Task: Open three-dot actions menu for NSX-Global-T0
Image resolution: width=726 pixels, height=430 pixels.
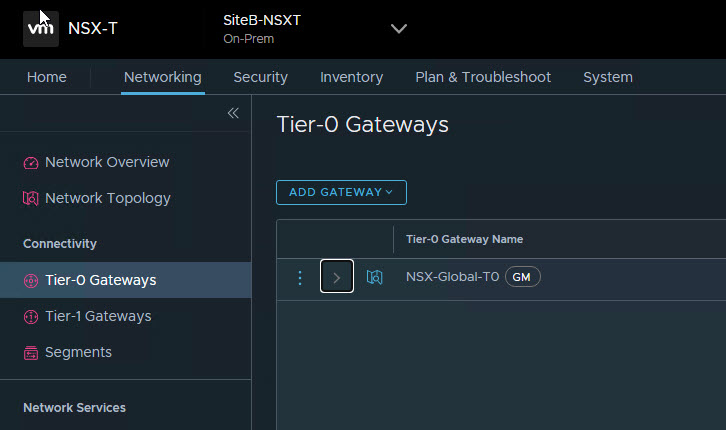Action: 299,278
